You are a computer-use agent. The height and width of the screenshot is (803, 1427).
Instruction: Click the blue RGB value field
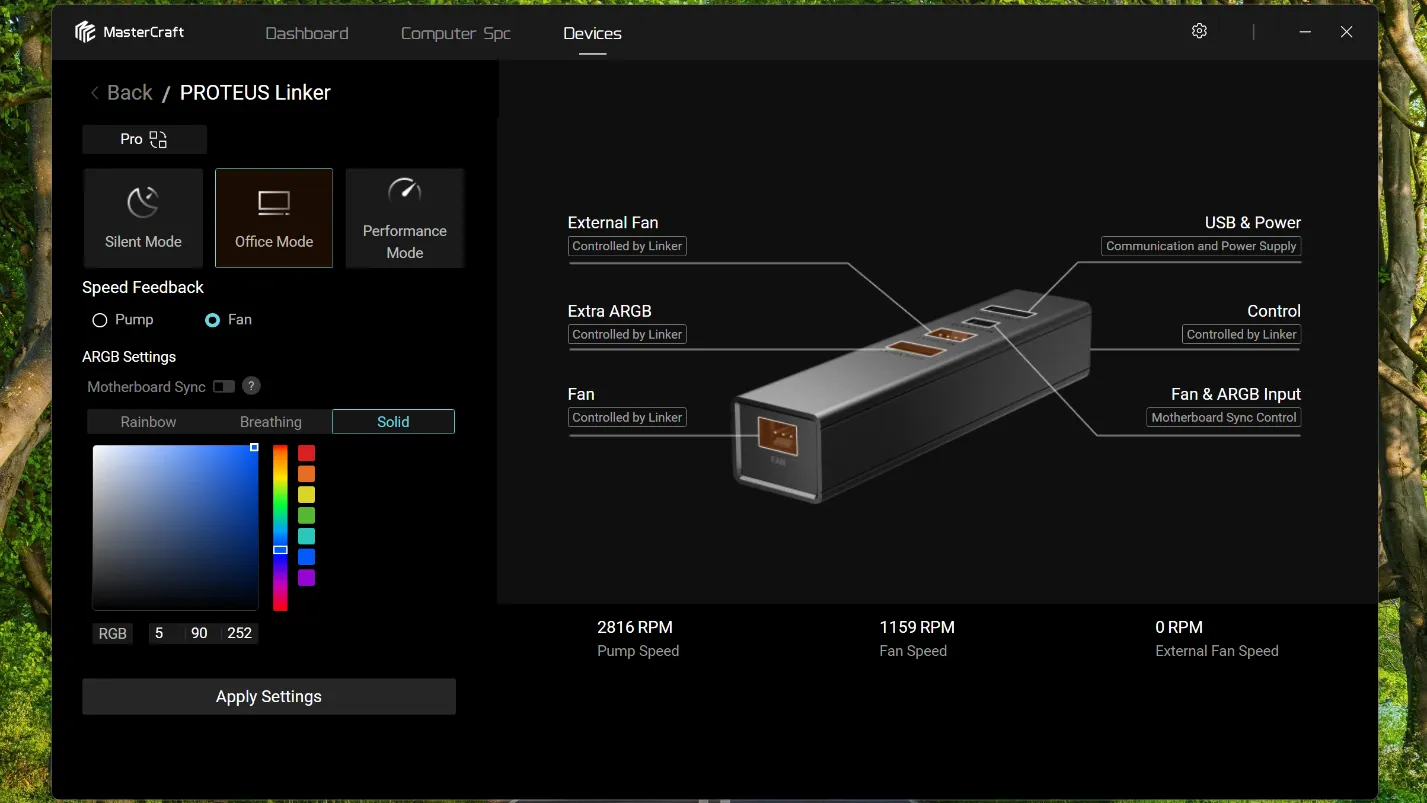(x=239, y=633)
